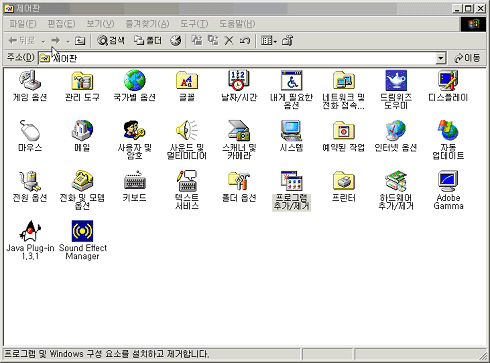Toggle the 폴더 folders pane button
The width and height of the screenshot is (490, 363).
coord(148,41)
